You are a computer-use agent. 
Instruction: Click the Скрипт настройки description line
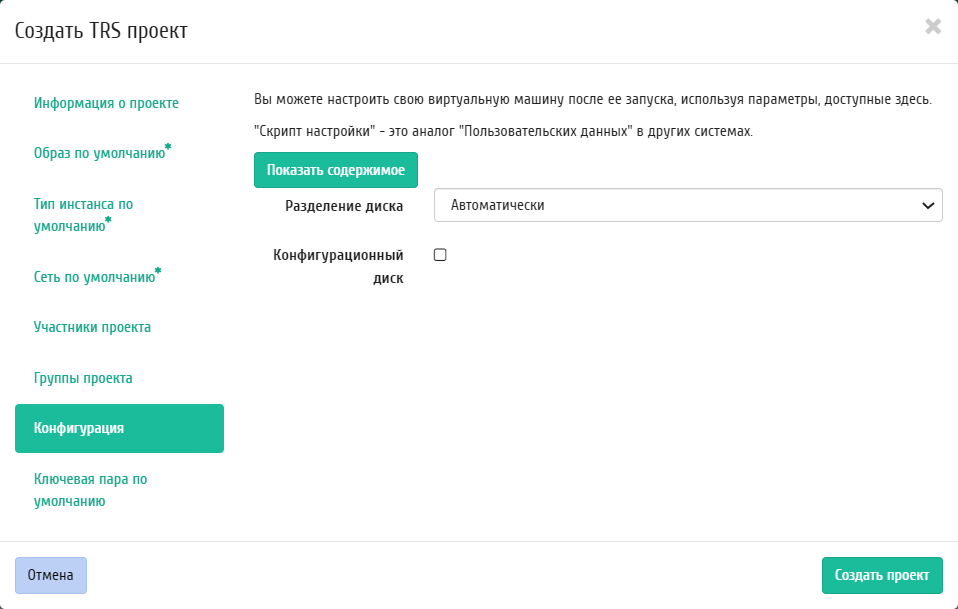click(501, 131)
